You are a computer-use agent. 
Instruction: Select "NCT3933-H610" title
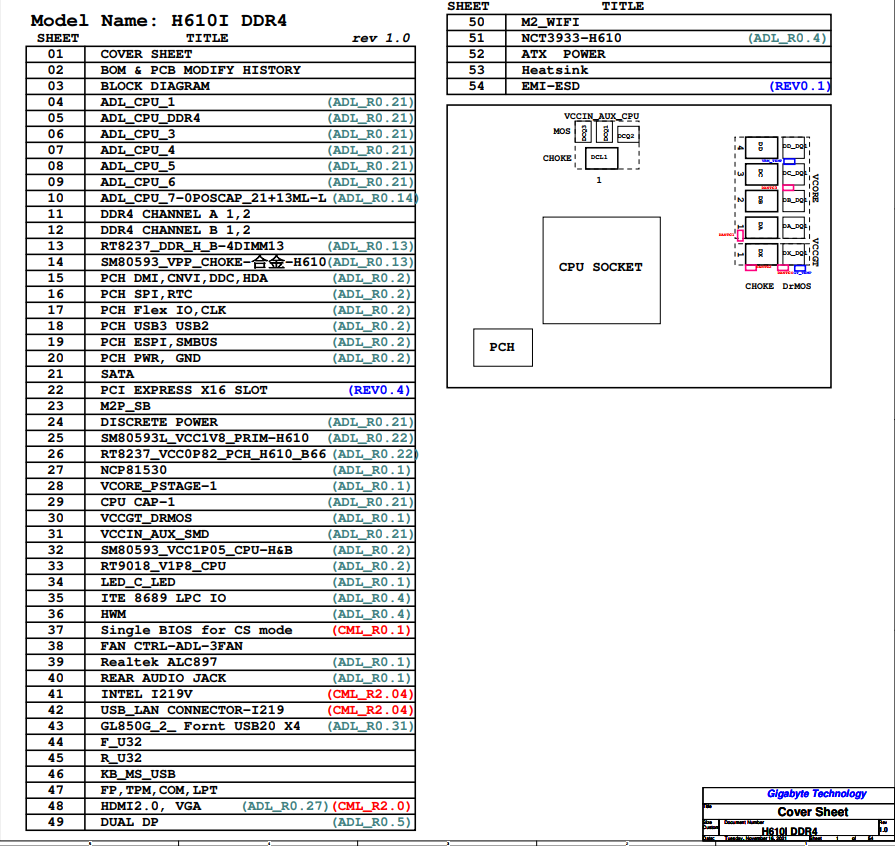click(571, 38)
